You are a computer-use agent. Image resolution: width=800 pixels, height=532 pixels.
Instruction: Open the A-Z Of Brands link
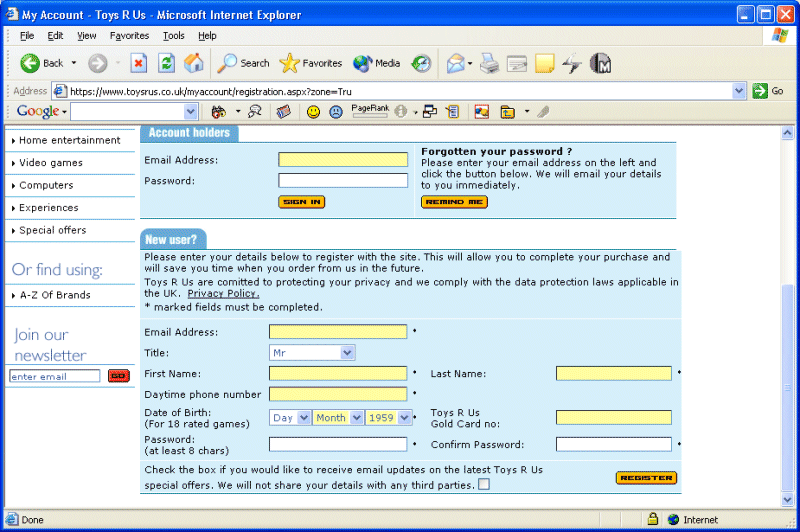[55, 295]
